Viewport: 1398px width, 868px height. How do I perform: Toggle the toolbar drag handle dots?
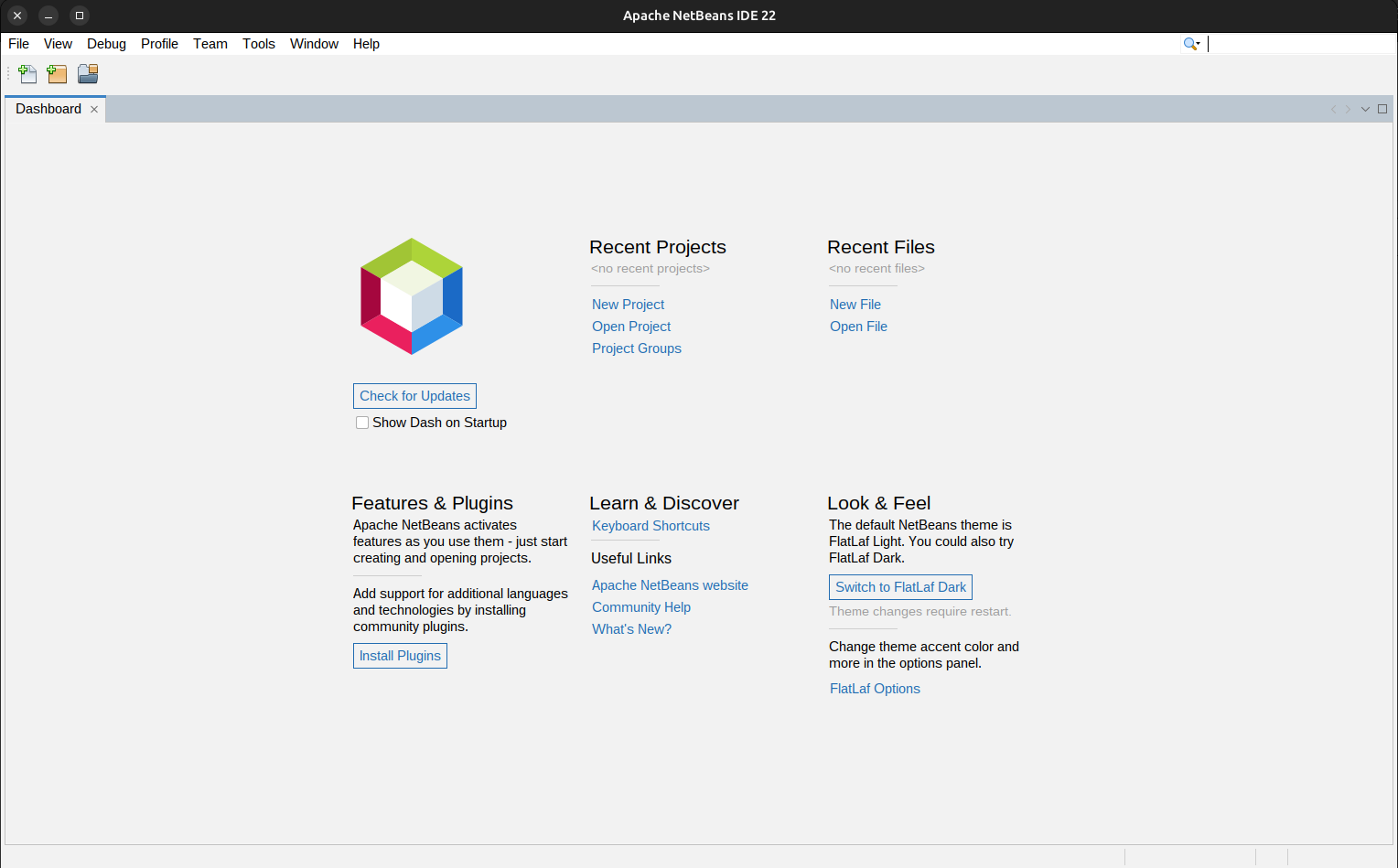click(6, 74)
